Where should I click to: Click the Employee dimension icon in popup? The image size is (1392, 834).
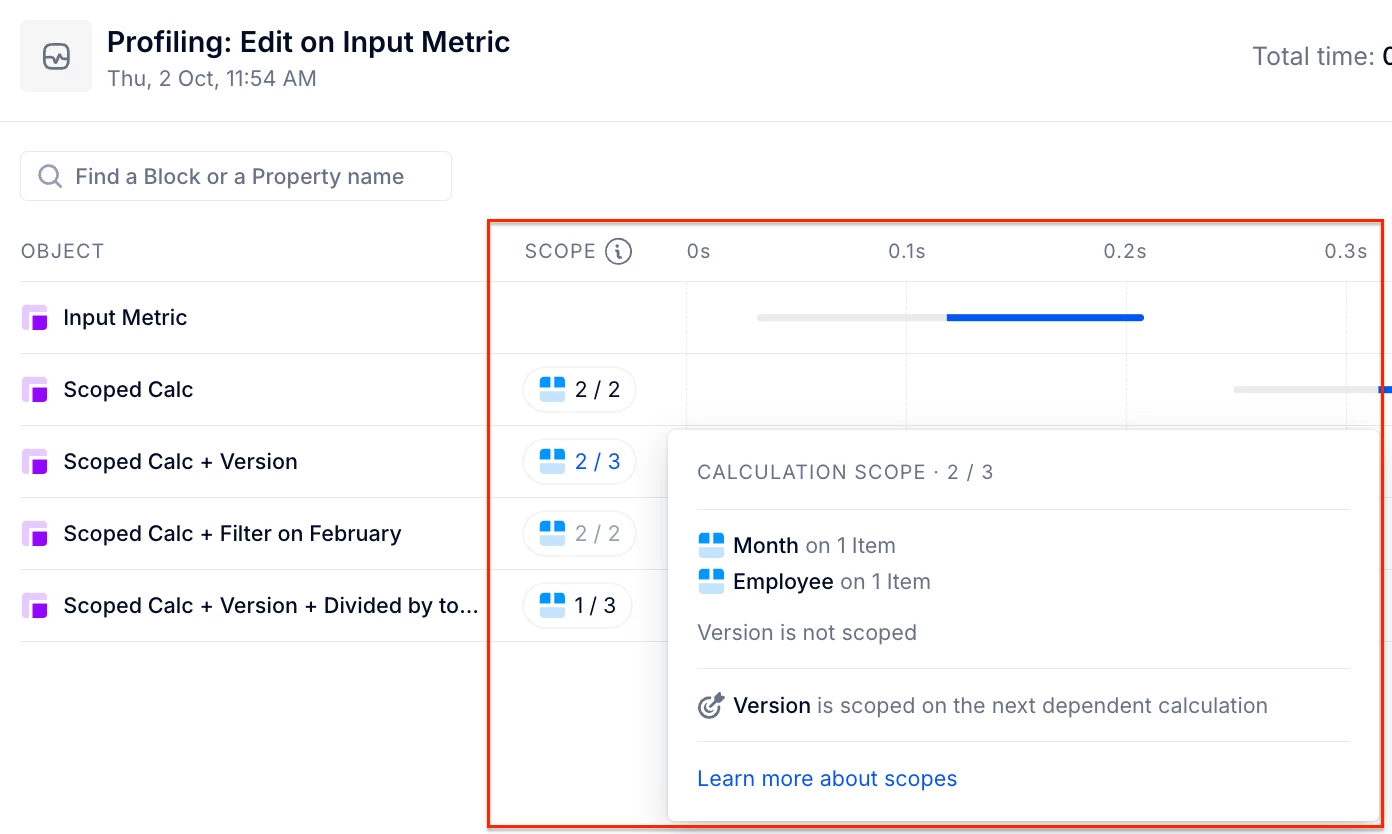point(711,582)
